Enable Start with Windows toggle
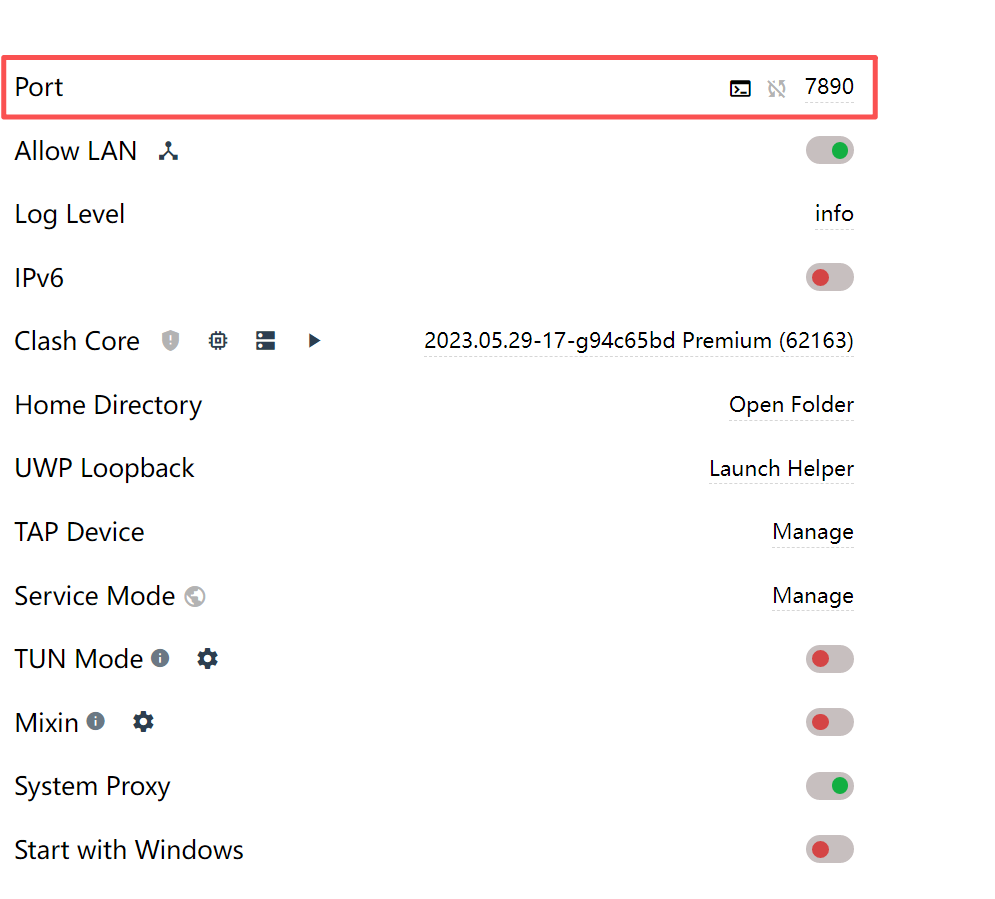This screenshot has width=995, height=899. click(x=829, y=850)
